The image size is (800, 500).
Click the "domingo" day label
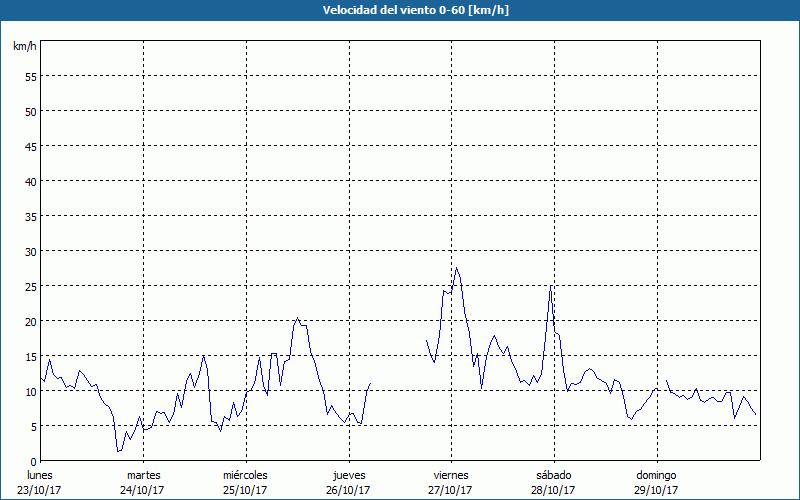coord(656,475)
